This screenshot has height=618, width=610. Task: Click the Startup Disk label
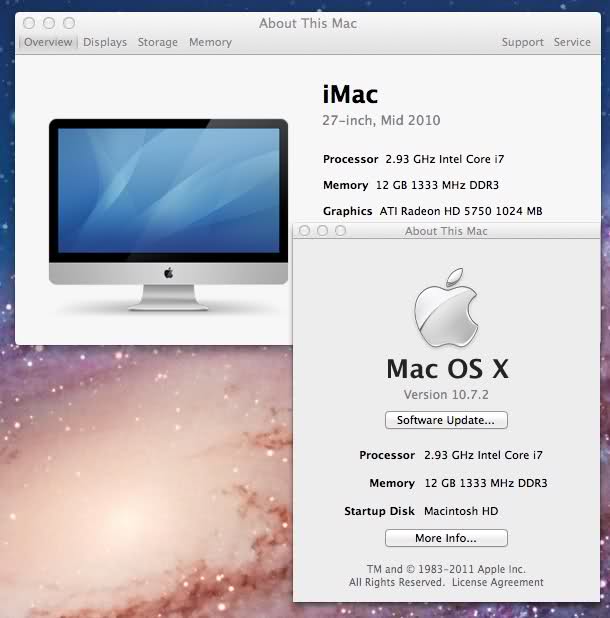pos(379,511)
